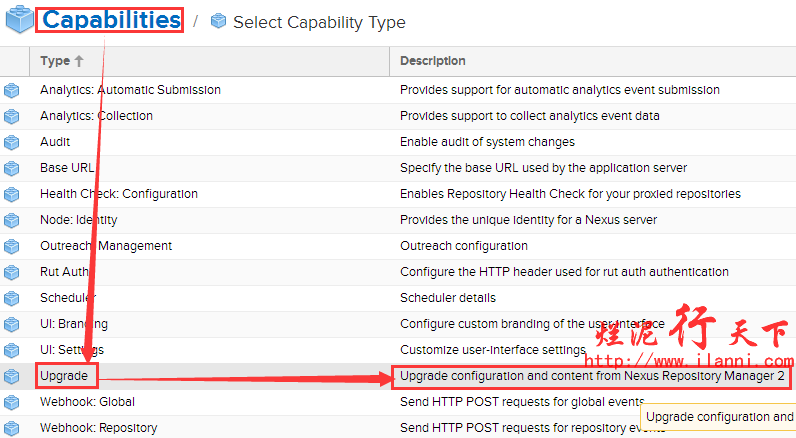The width and height of the screenshot is (796, 438).
Task: Click the cube icon for Outreach Management
Action: [12, 246]
